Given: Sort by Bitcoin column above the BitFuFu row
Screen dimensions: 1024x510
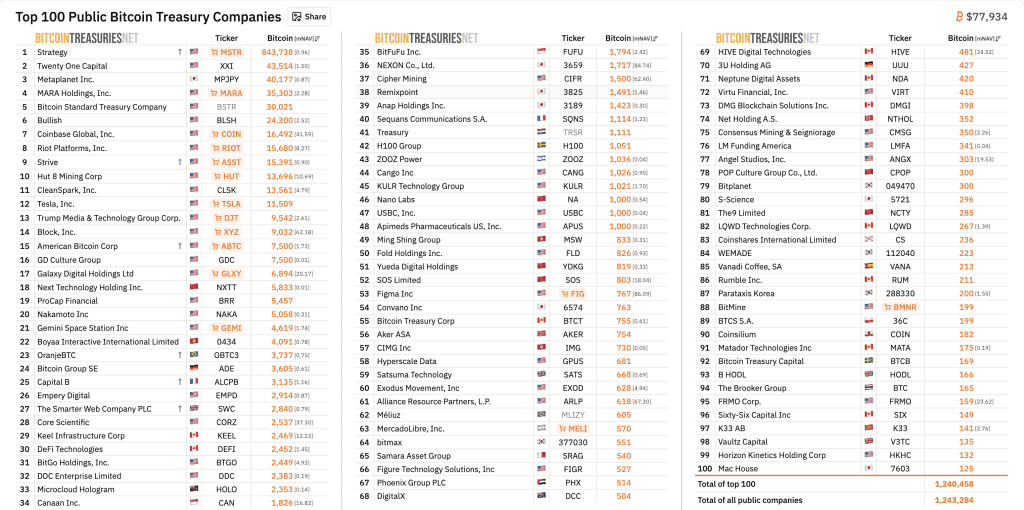Looking at the screenshot, I should 632,38.
